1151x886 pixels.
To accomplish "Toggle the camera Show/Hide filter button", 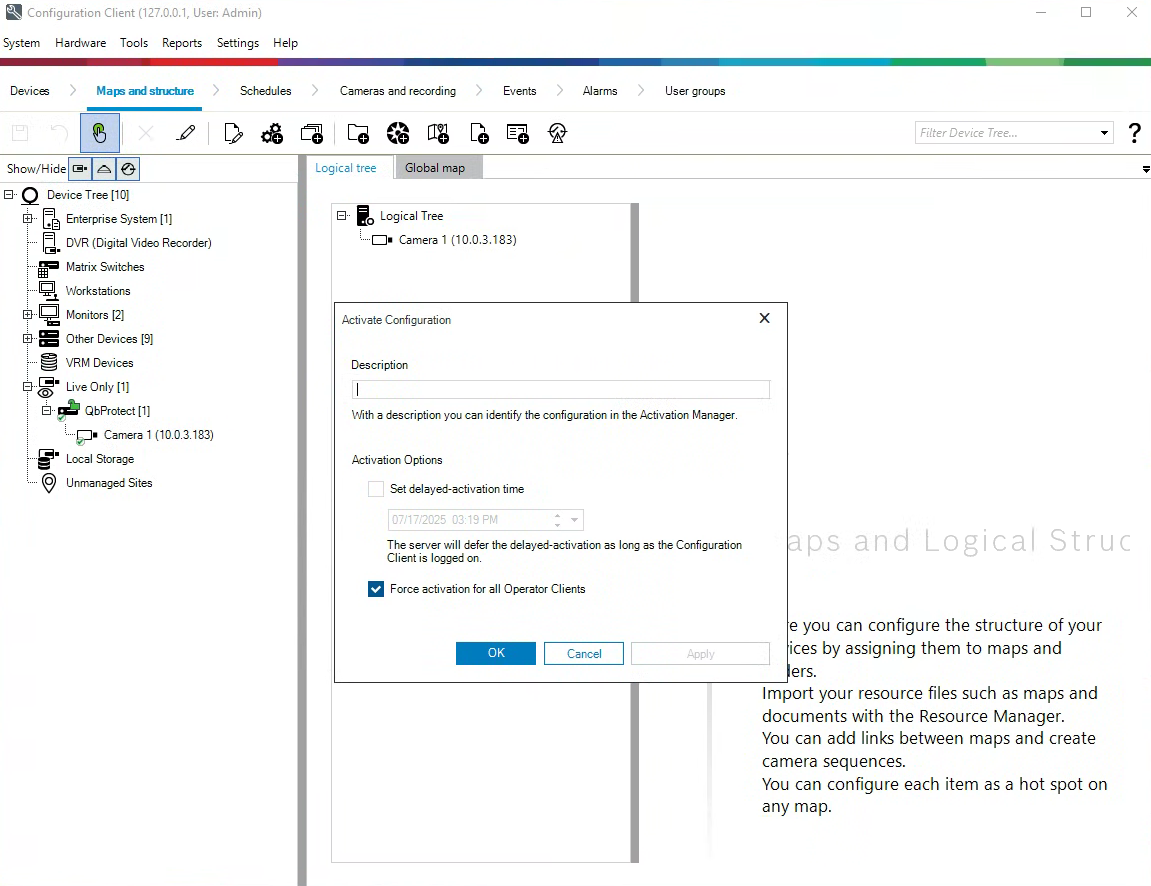I will (x=80, y=169).
